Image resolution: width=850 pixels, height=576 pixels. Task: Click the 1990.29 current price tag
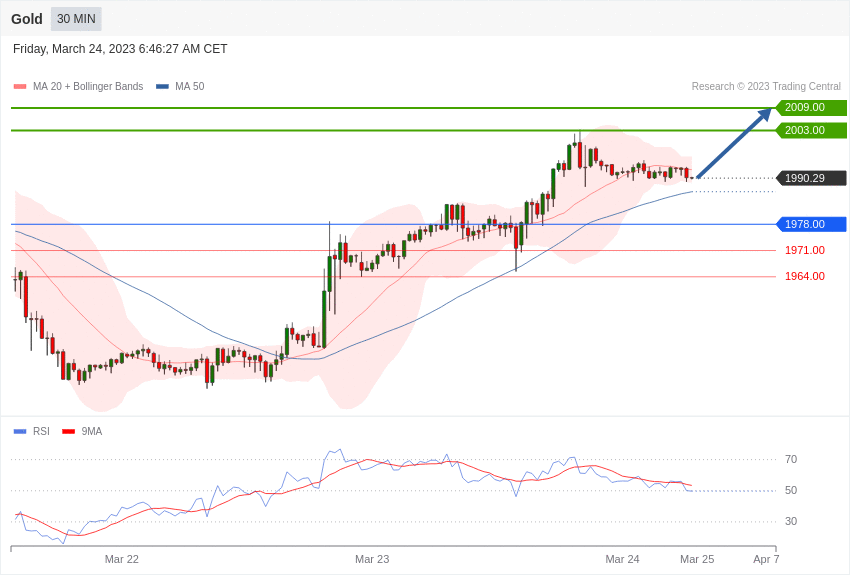811,178
